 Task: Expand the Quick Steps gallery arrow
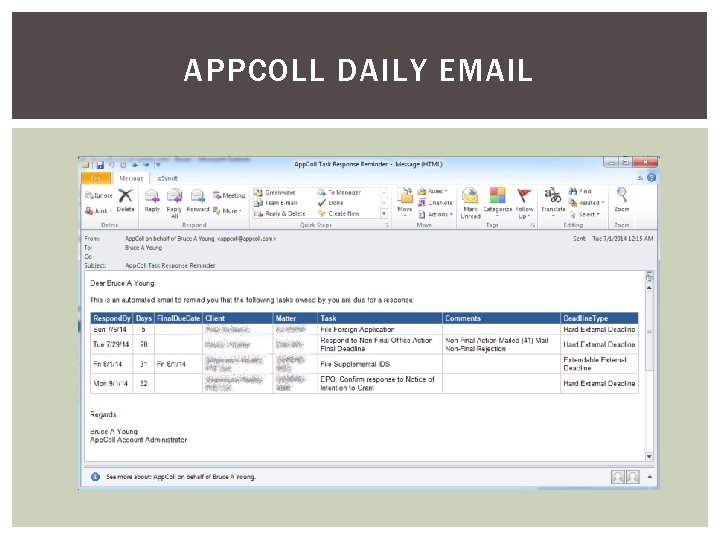tap(384, 214)
